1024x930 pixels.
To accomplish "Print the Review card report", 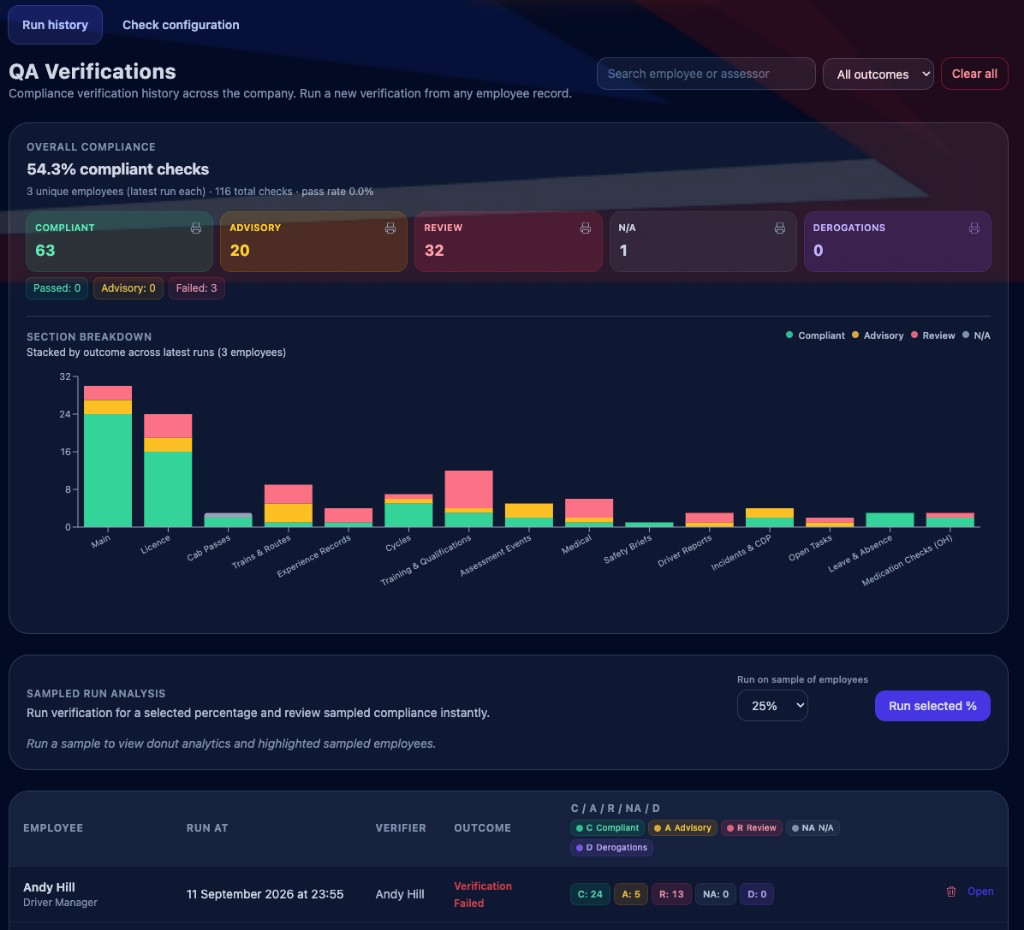I will tap(585, 228).
